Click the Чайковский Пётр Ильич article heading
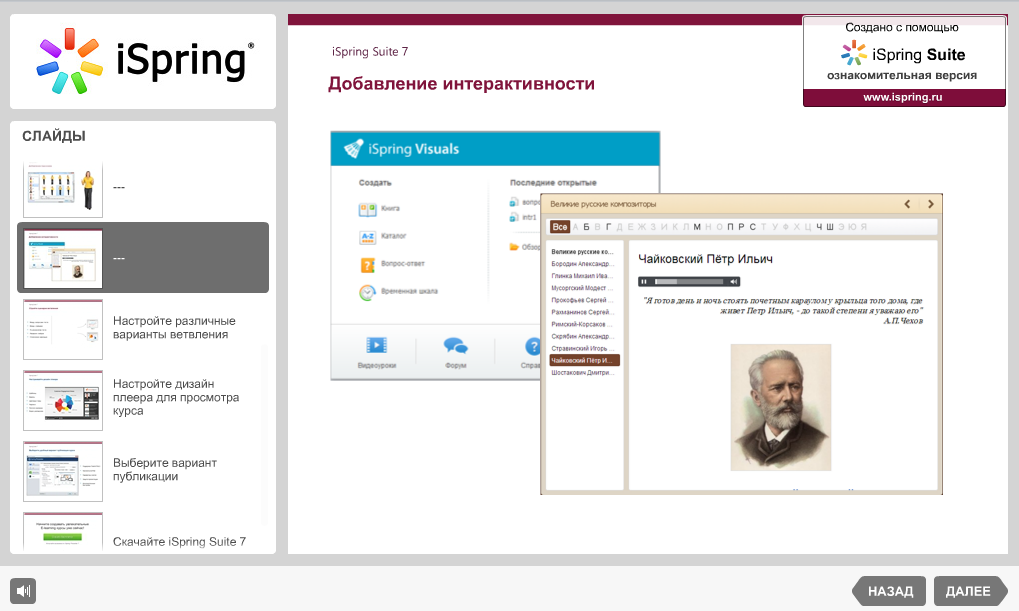 705,259
